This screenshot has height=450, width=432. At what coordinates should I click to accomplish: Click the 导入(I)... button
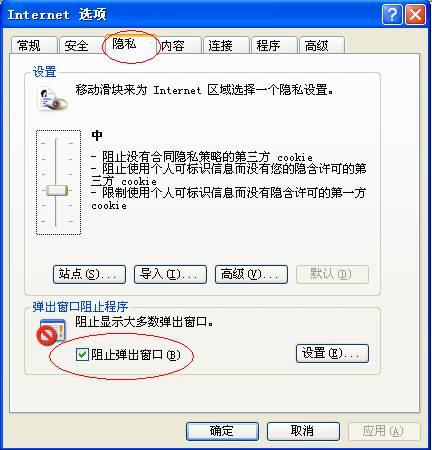[x=170, y=274]
